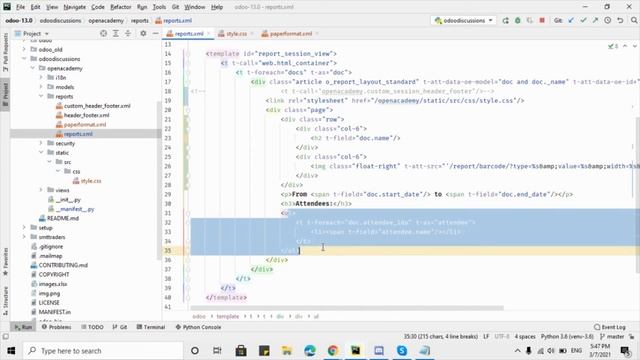Push commits with the Git push arrow

595,20
